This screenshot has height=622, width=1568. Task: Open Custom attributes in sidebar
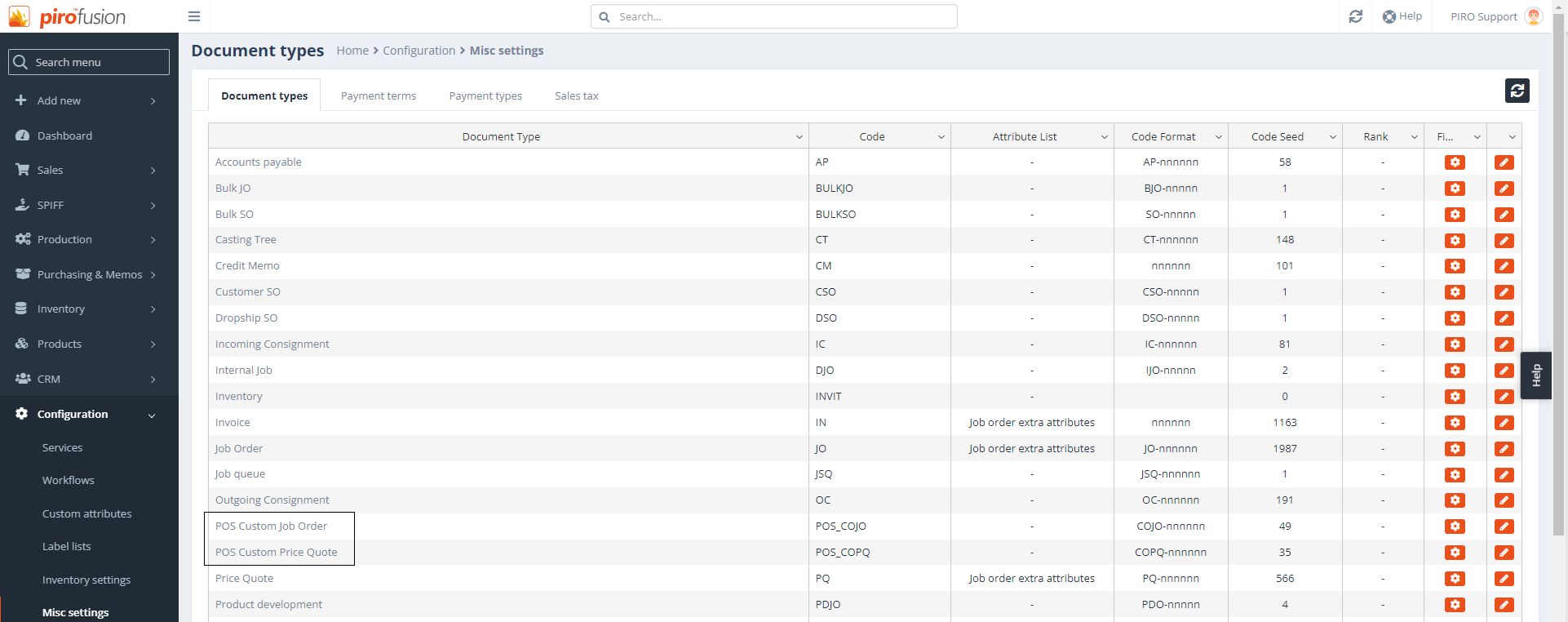tap(86, 513)
